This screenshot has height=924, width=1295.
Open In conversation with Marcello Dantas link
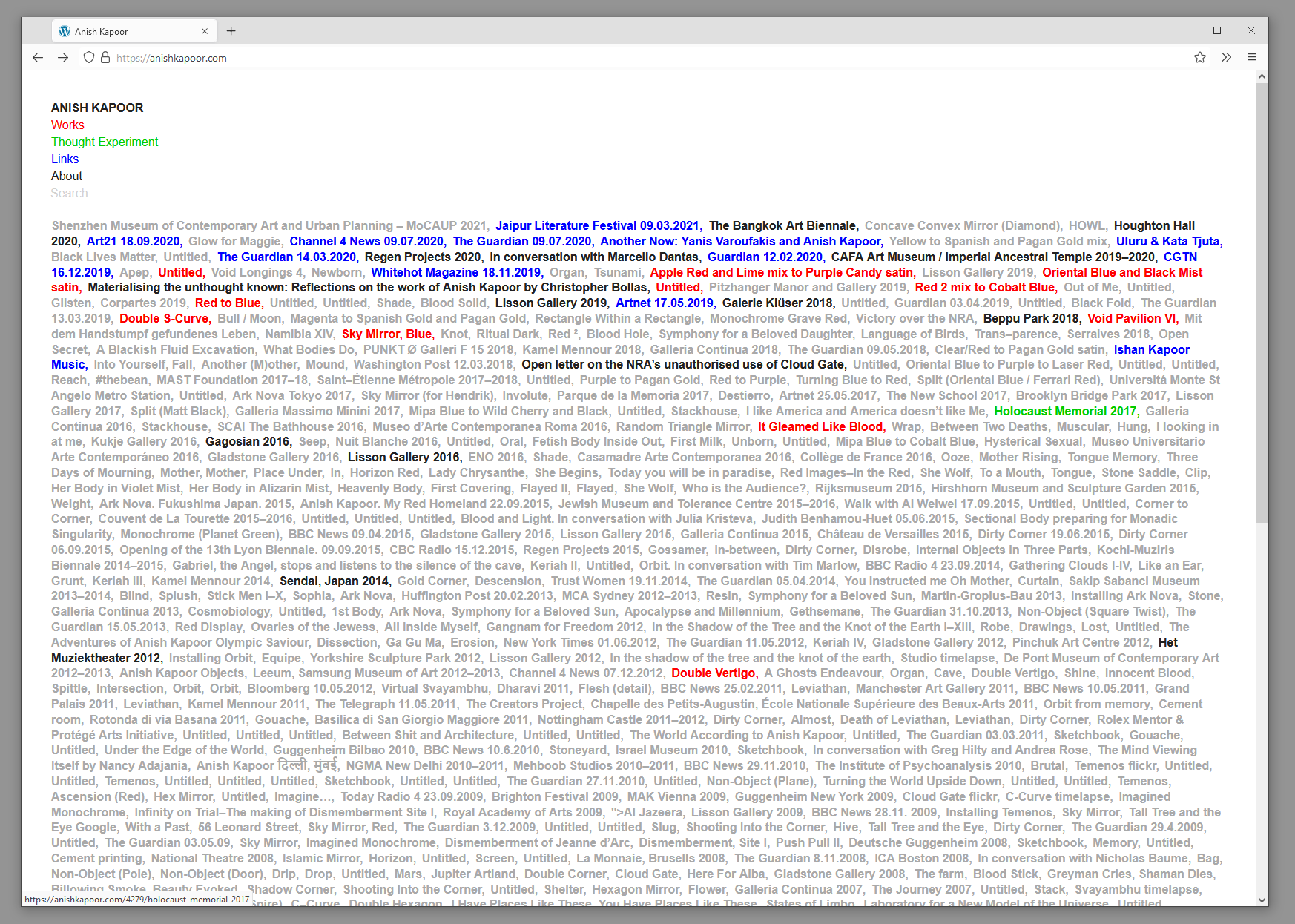594,257
